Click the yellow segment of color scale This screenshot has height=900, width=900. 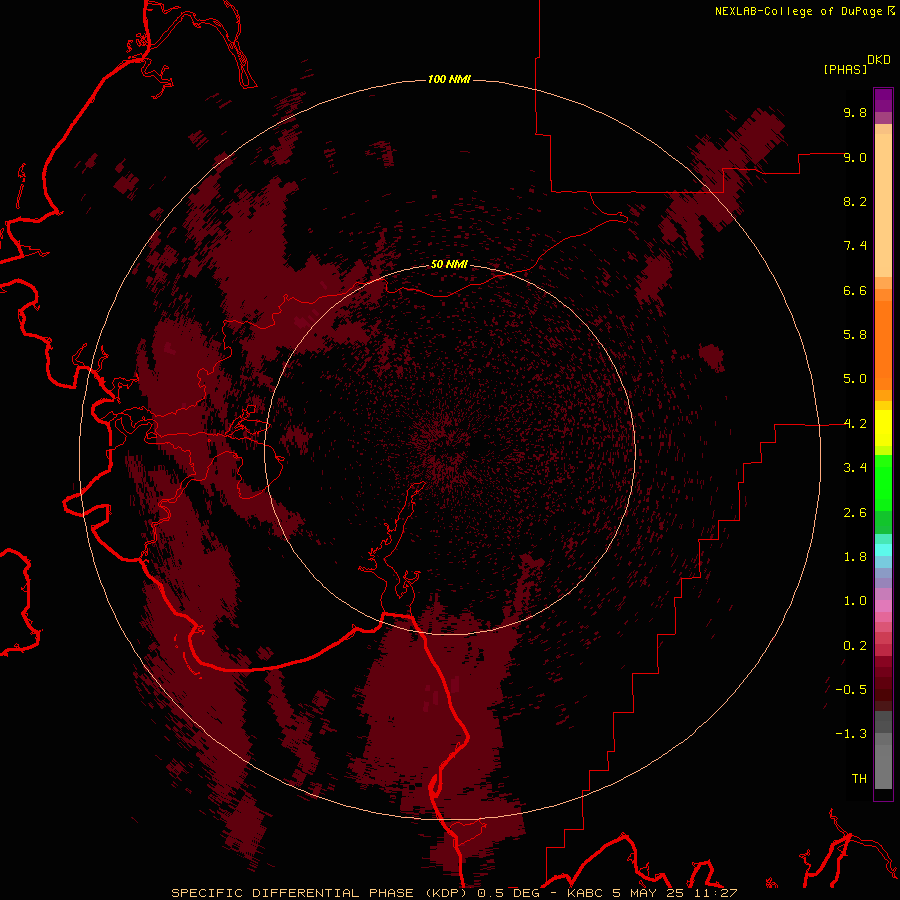883,428
